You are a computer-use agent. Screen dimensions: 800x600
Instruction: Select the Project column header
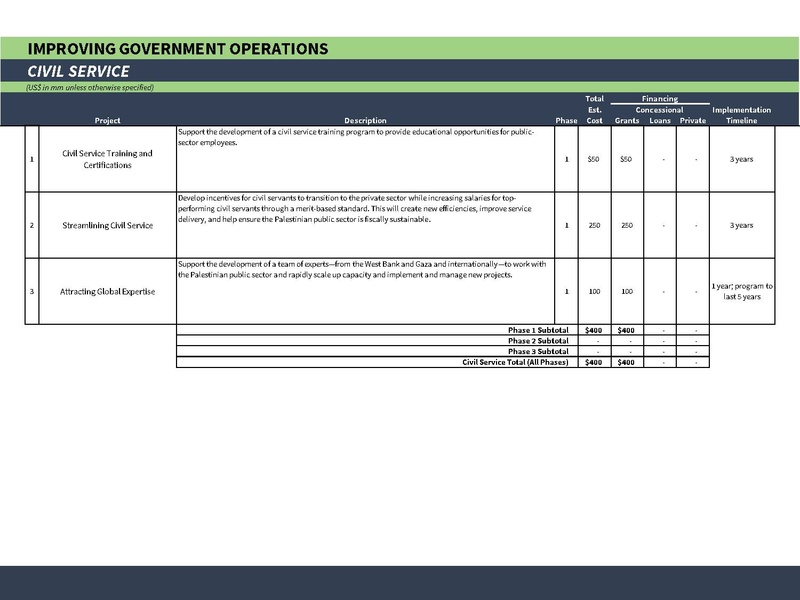(x=107, y=120)
